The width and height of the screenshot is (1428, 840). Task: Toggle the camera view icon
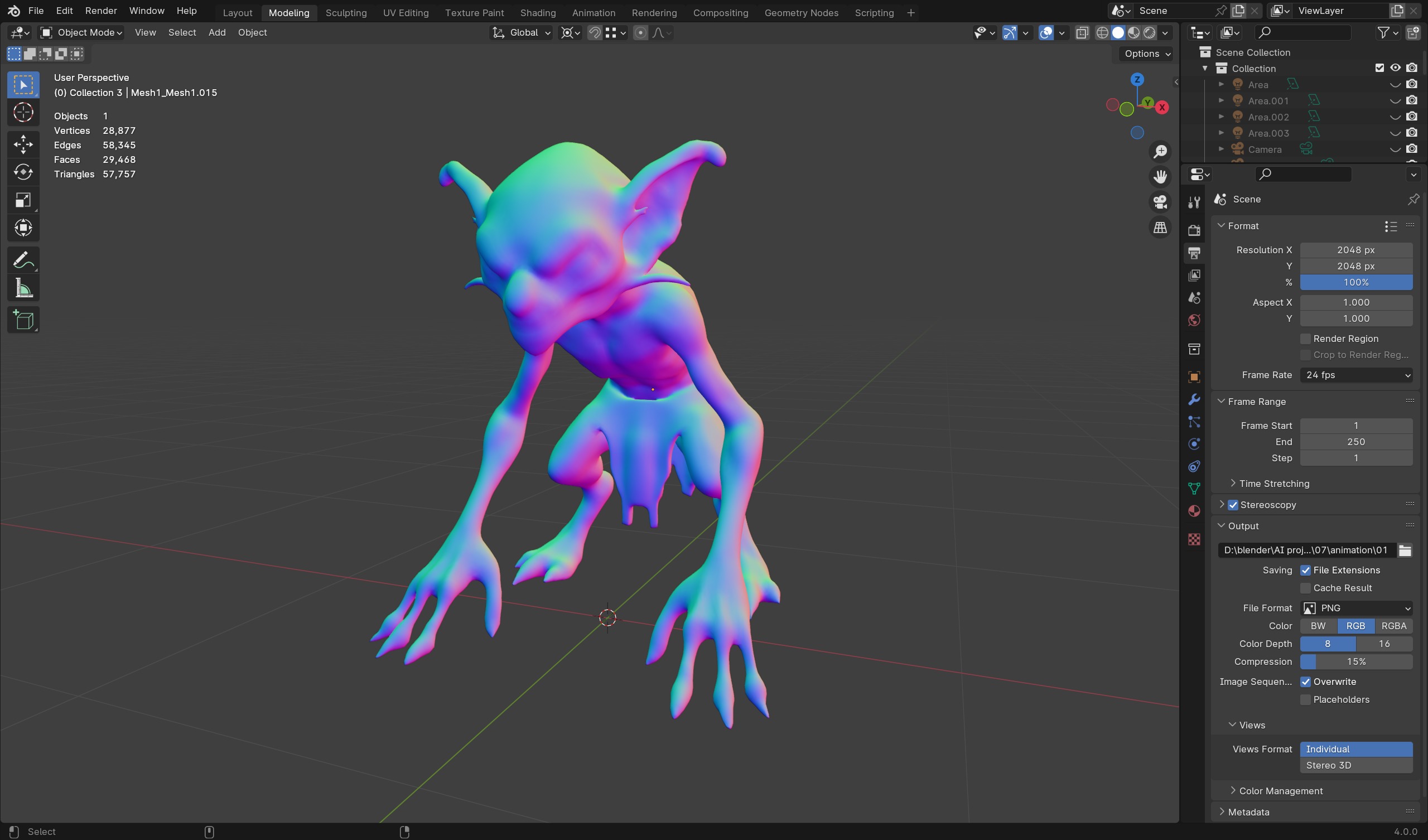[1160, 202]
